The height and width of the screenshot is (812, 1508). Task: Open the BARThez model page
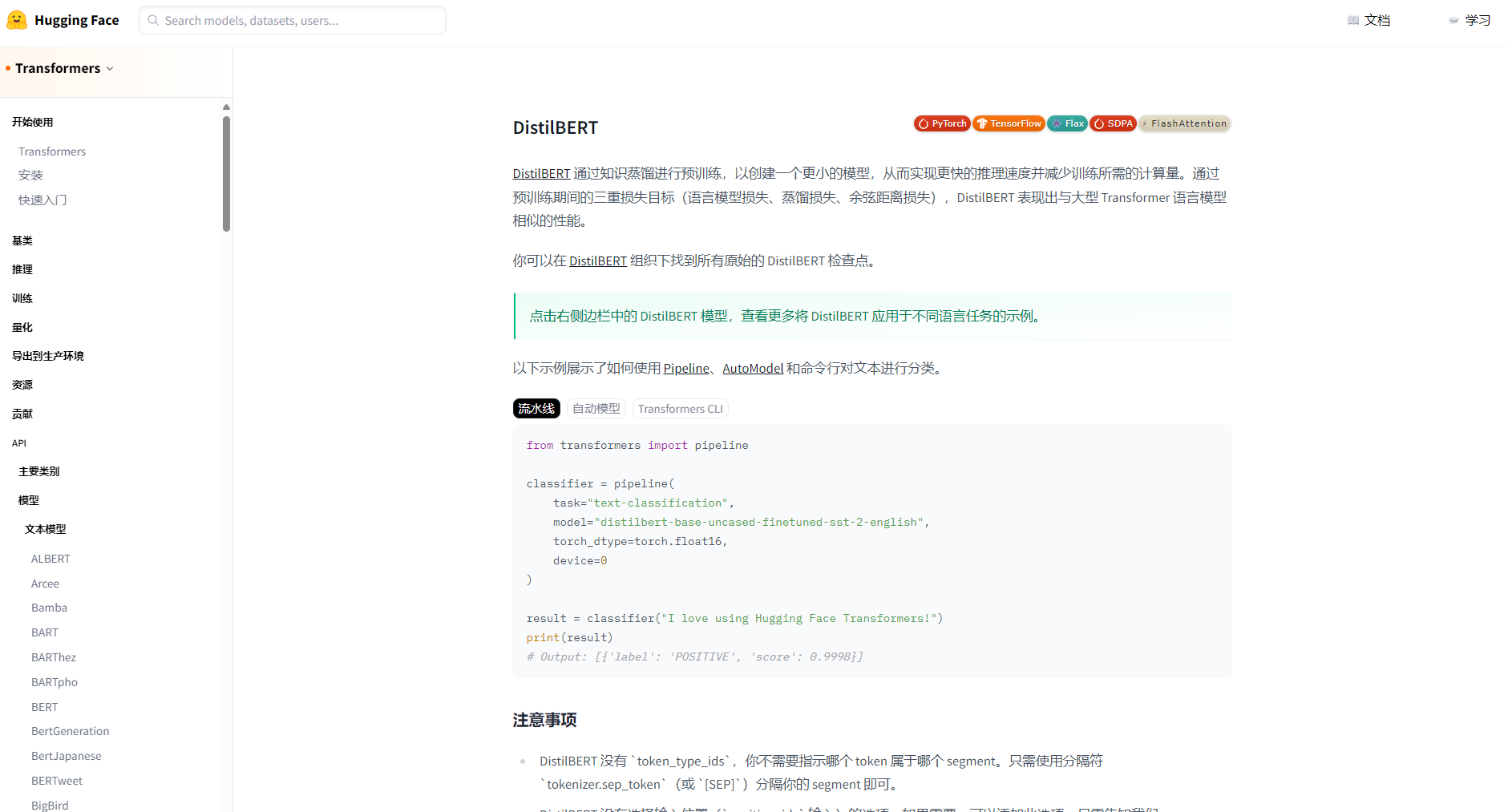[x=54, y=657]
